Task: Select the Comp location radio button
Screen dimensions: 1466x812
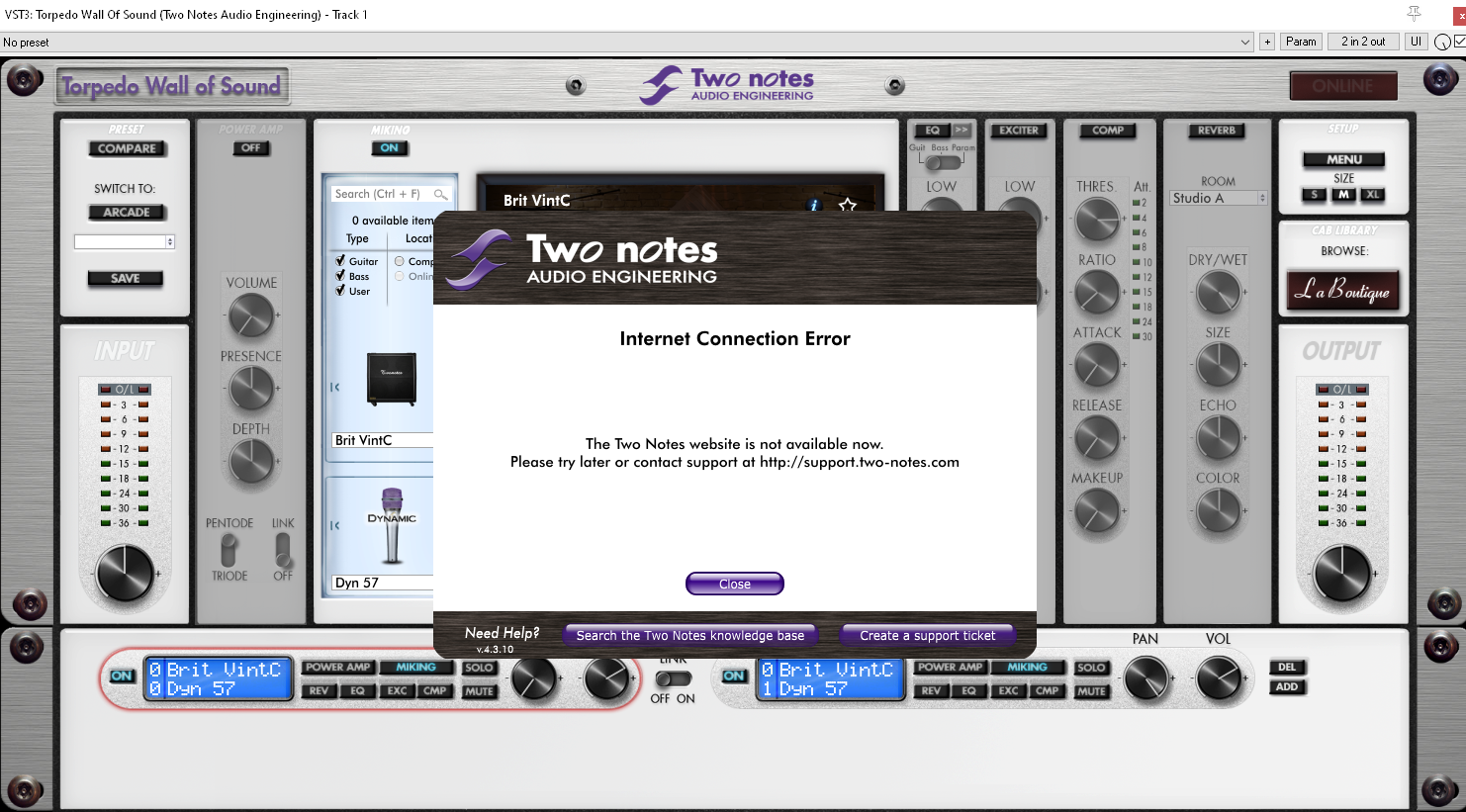Action: pos(400,261)
